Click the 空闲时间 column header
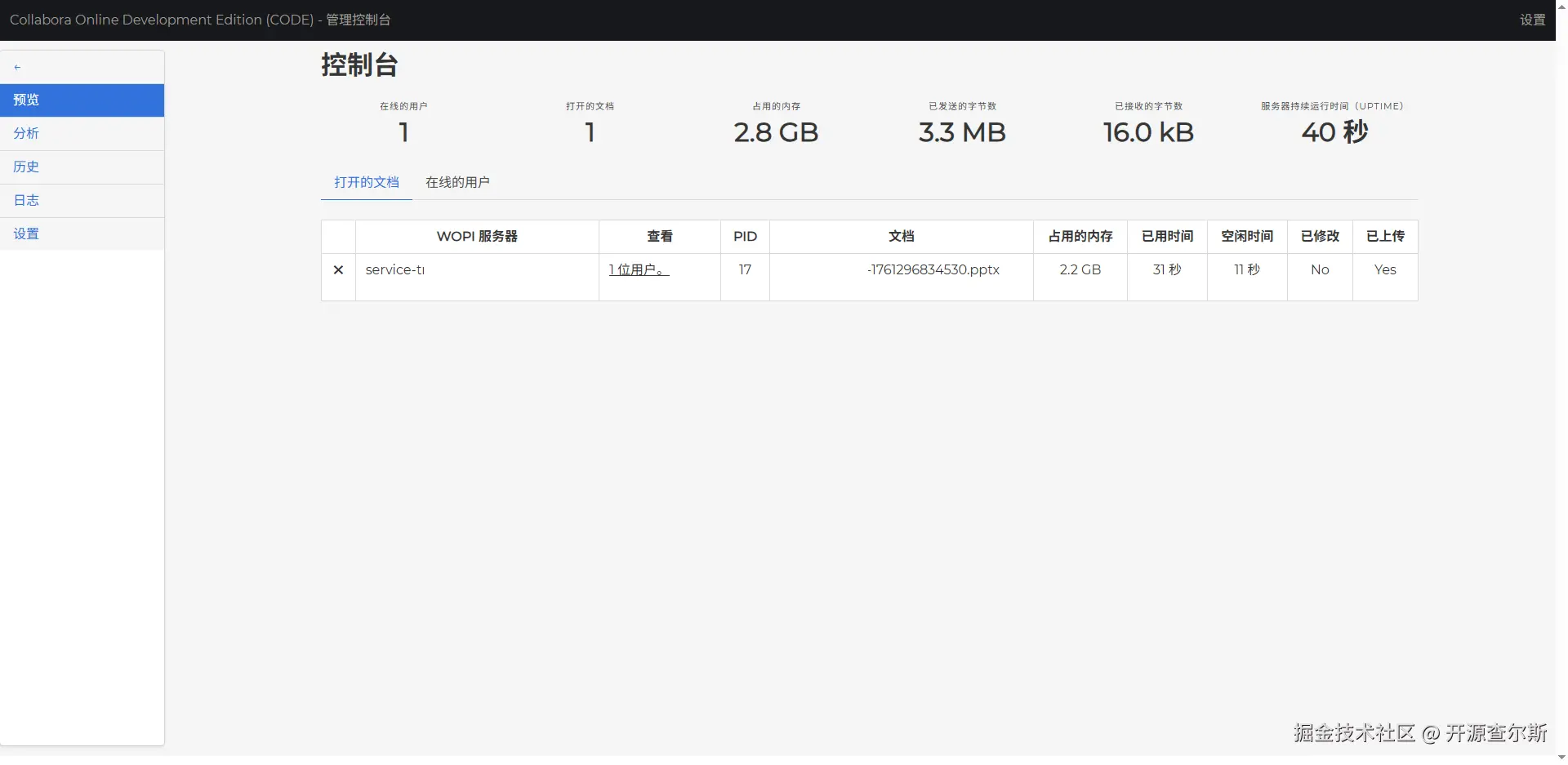Screen dimensions: 1568x765 click(x=1247, y=236)
